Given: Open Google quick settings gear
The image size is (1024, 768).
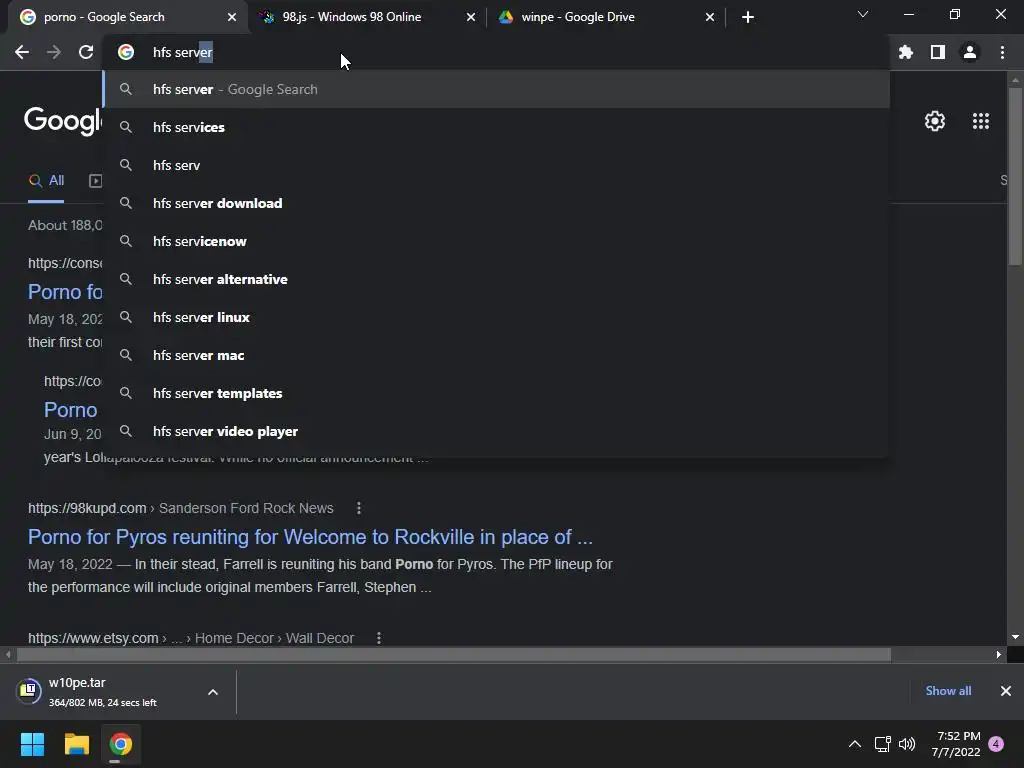Looking at the screenshot, I should click(x=935, y=121).
